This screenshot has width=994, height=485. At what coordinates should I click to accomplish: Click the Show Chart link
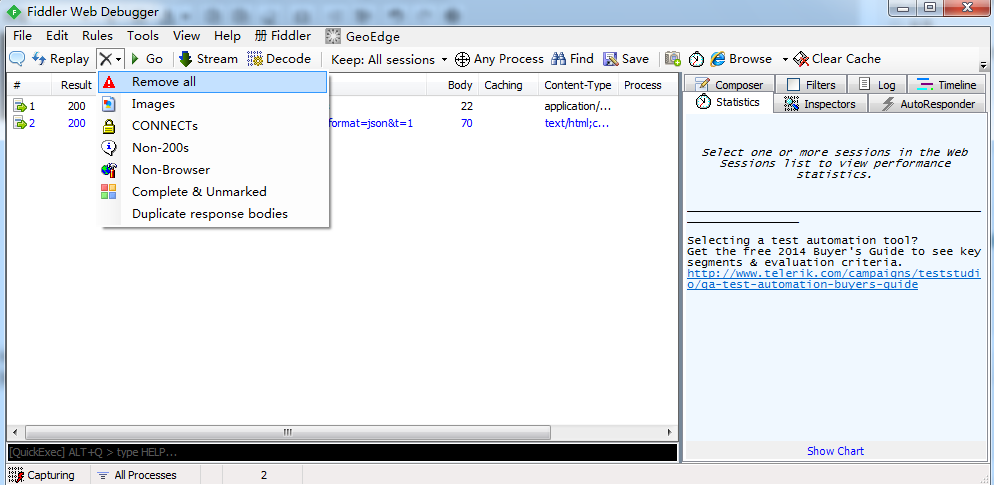click(835, 451)
